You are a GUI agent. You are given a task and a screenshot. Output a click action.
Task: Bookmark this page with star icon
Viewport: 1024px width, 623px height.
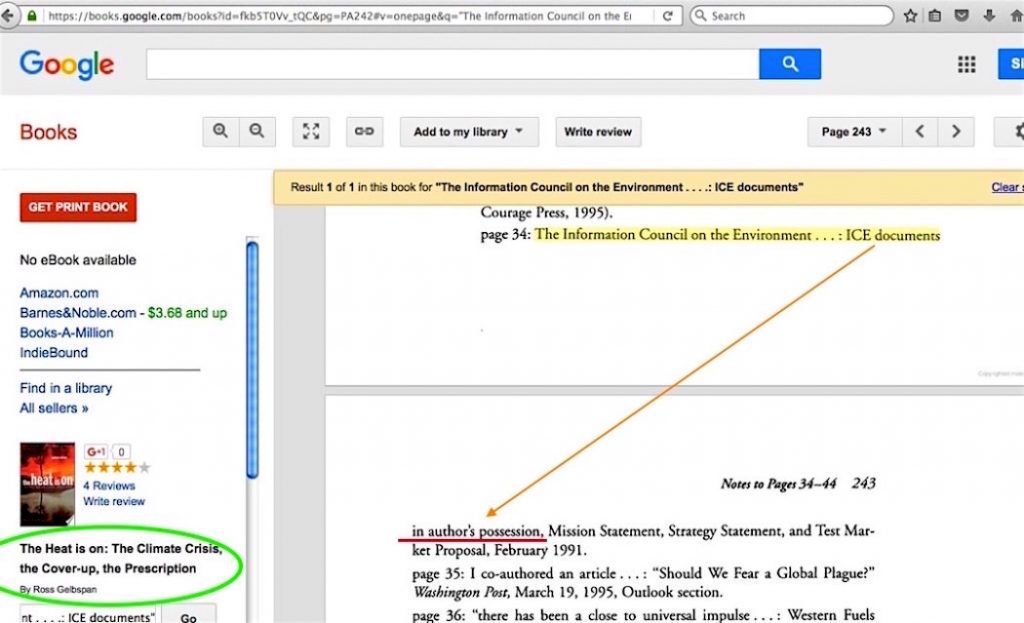tap(910, 16)
